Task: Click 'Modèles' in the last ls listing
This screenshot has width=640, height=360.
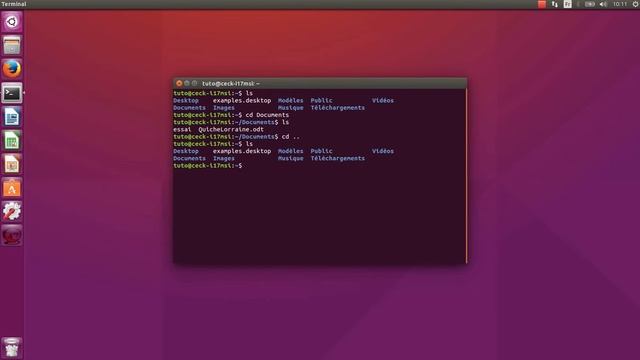Action: (x=291, y=151)
